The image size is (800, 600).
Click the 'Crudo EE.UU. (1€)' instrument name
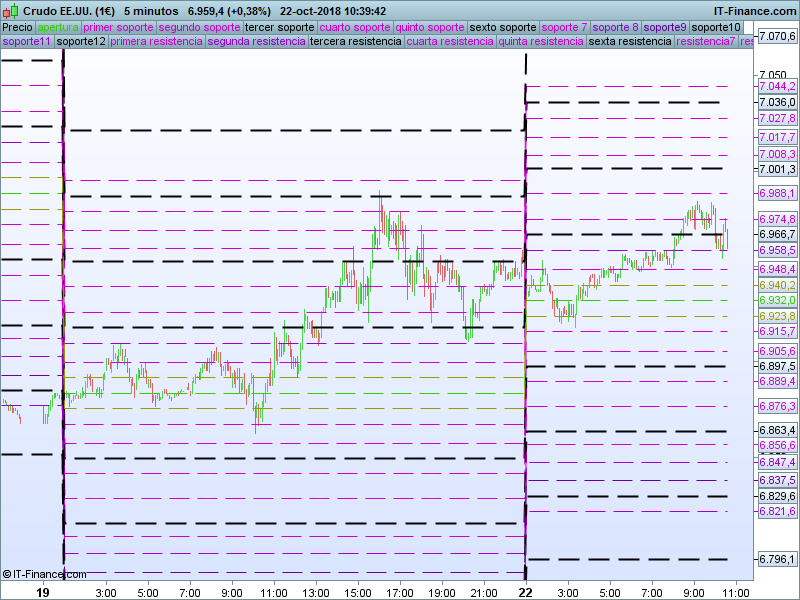point(68,10)
